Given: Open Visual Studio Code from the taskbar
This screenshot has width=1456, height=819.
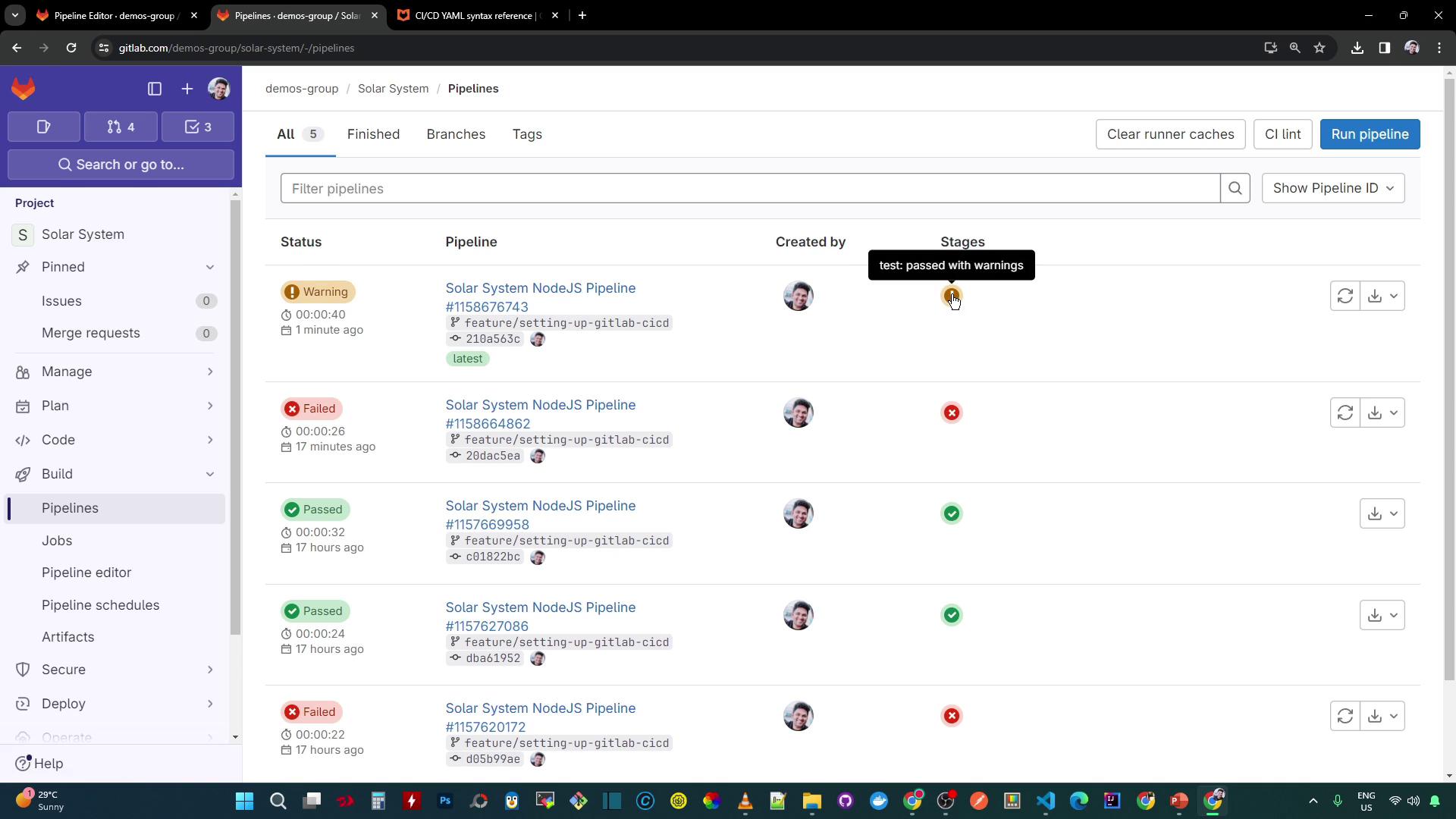Looking at the screenshot, I should point(1045,801).
